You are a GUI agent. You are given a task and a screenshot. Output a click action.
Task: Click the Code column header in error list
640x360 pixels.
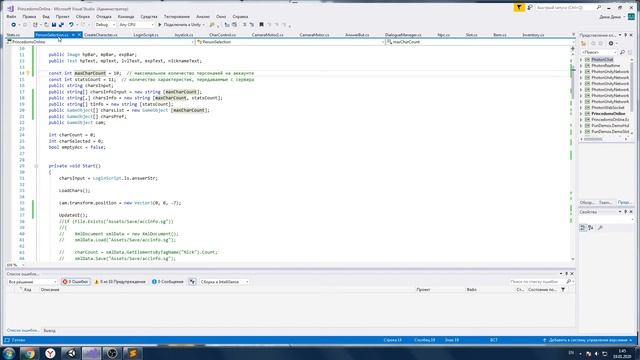(27, 290)
